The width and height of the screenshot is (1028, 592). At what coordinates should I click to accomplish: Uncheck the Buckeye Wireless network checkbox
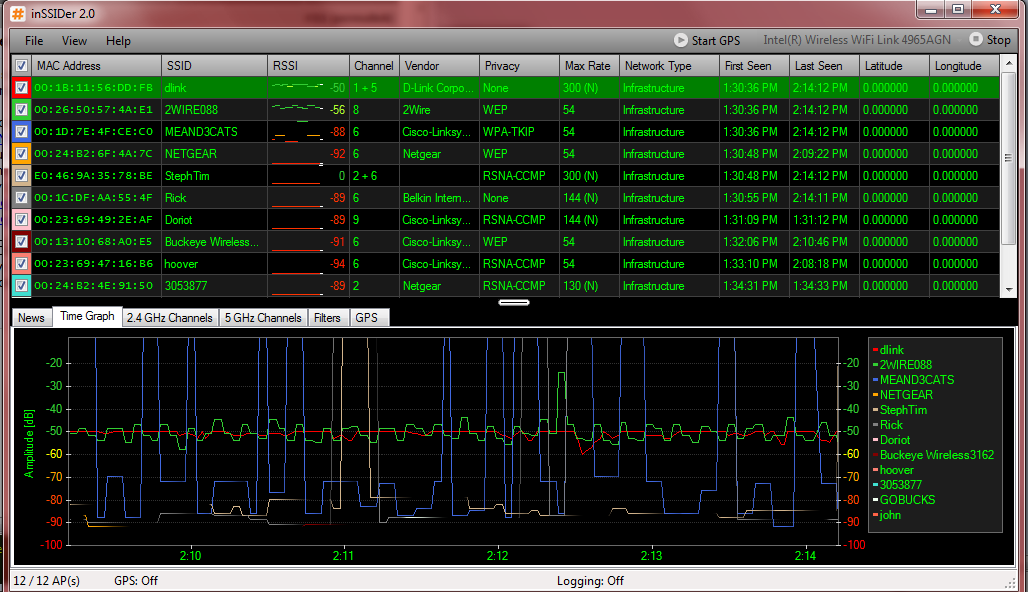pos(21,241)
